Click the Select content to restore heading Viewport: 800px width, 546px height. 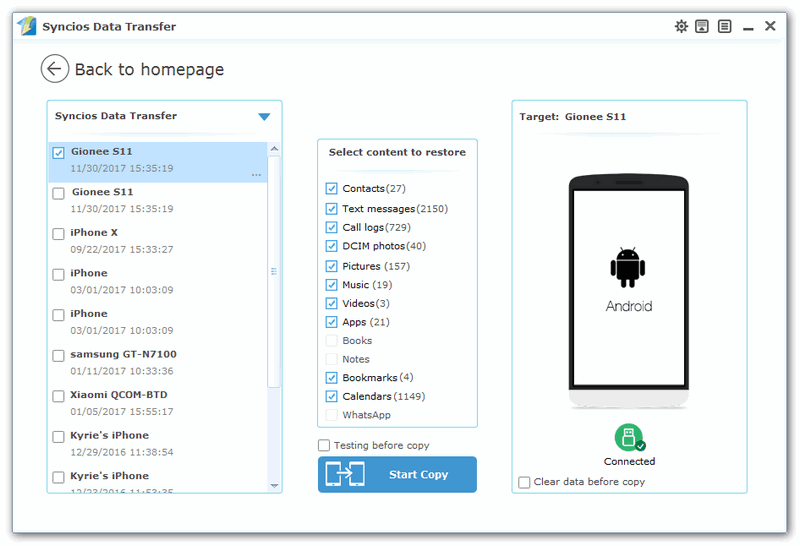point(397,152)
